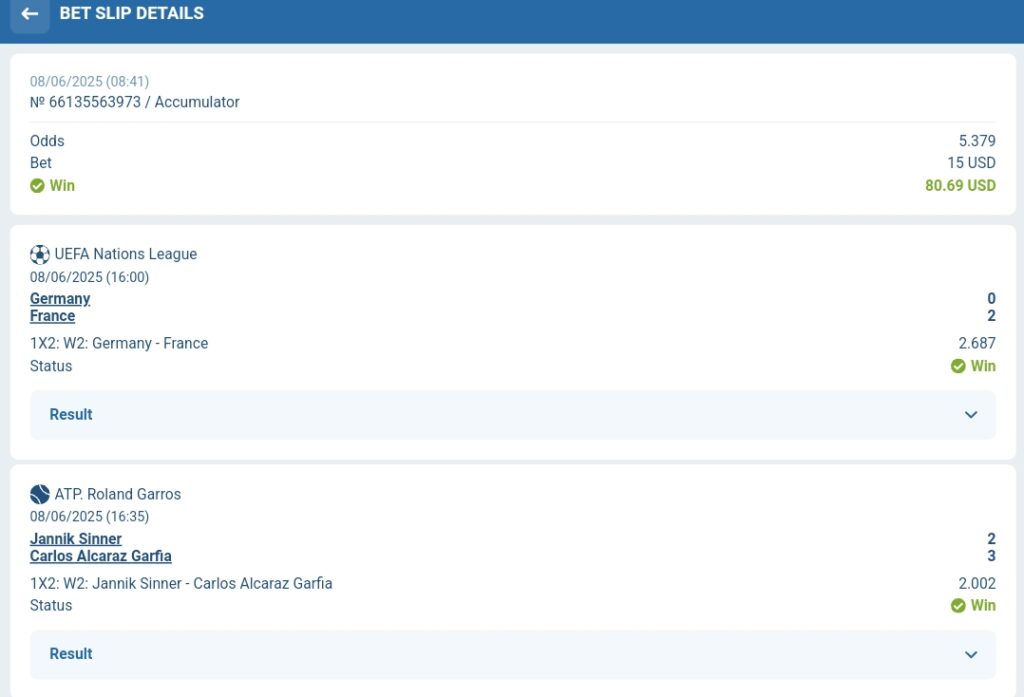Click the odds value 2.002
Viewport: 1024px width, 697px height.
977,583
